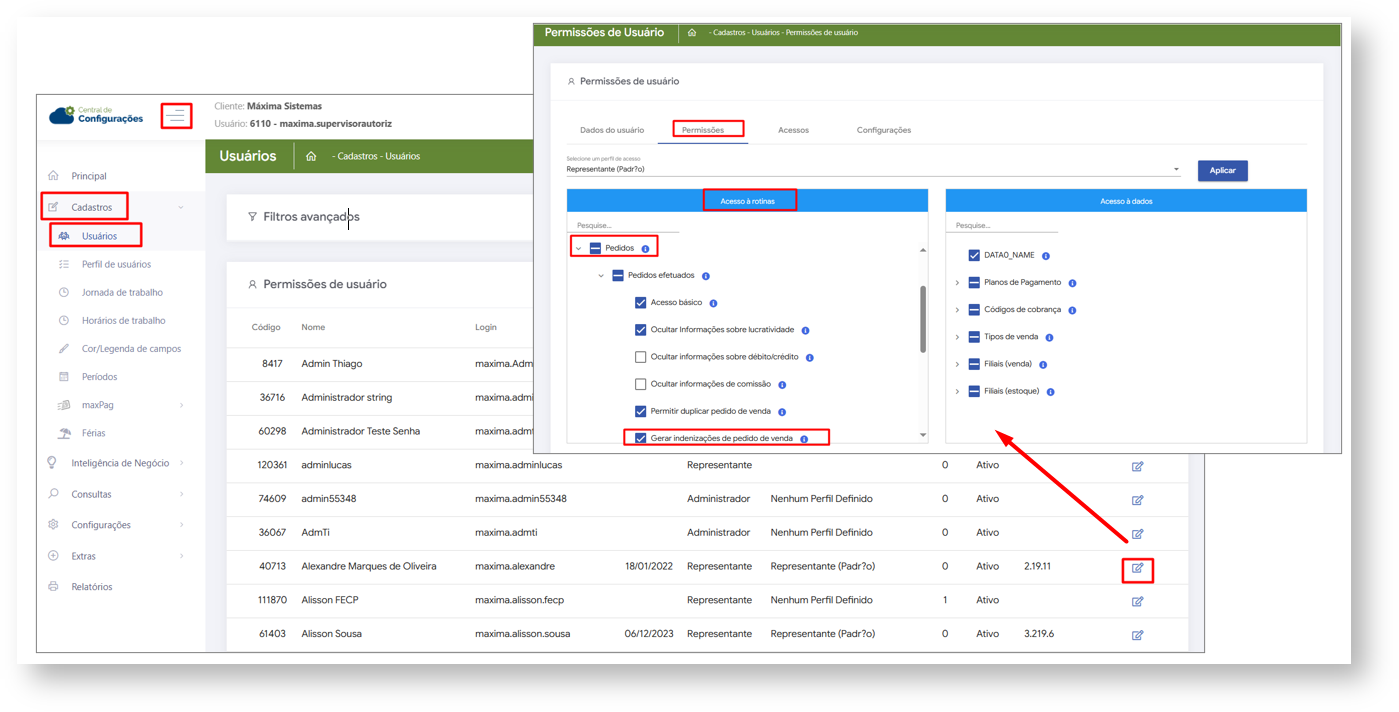This screenshot has height=712, width=1399.
Task: Click the Acesso a dados search field
Action: tap(1000, 226)
